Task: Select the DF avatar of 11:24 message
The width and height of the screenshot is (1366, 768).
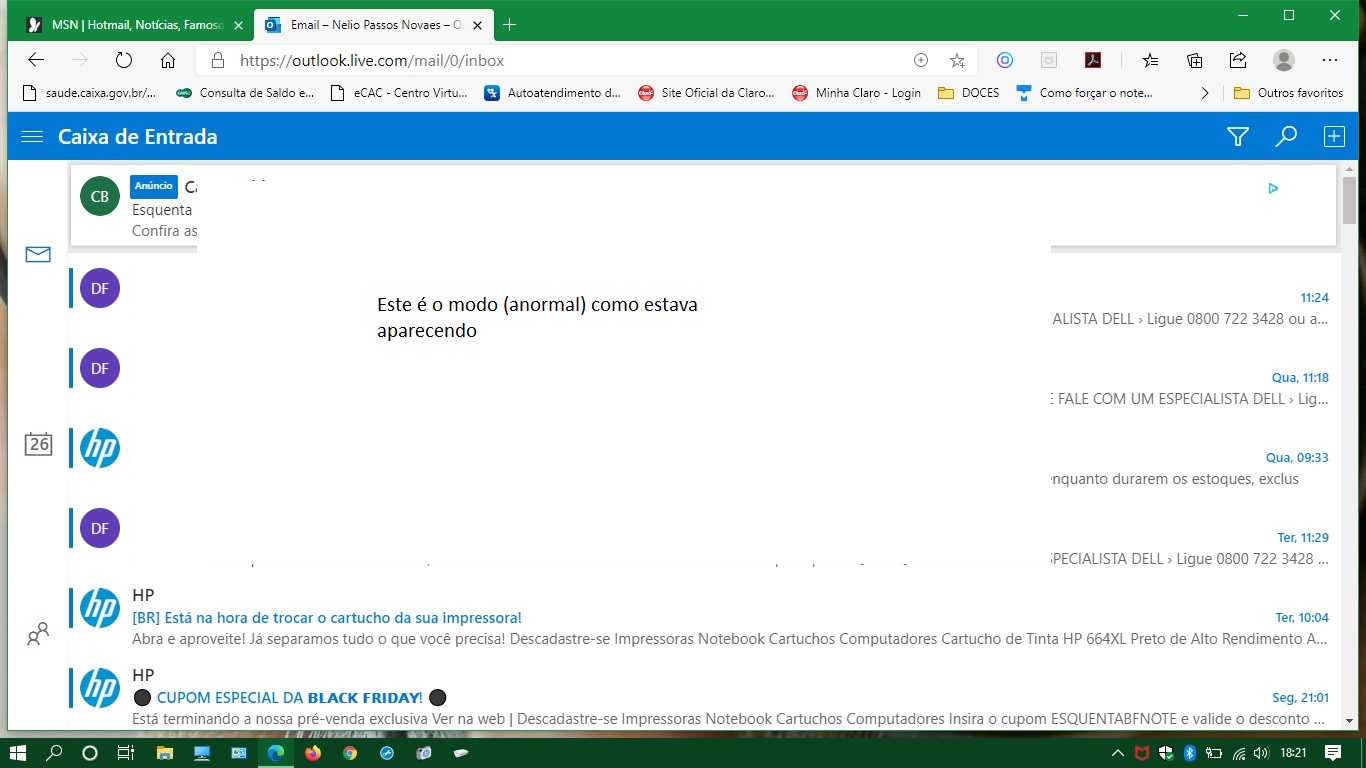Action: tap(100, 288)
